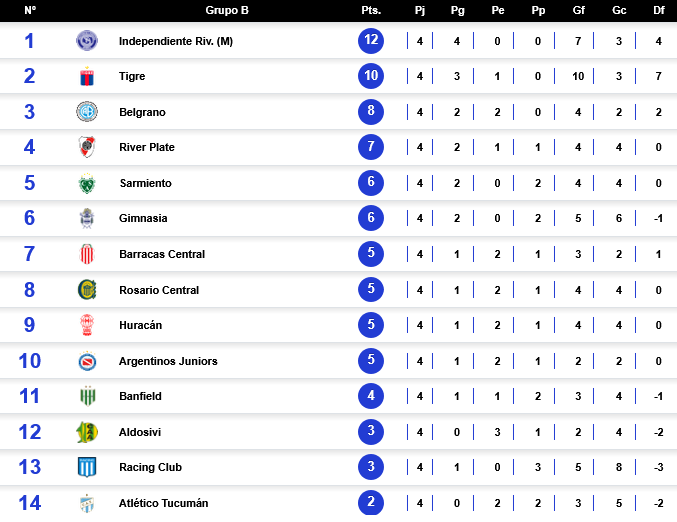Click the Barracas Central crest

pos(87,254)
